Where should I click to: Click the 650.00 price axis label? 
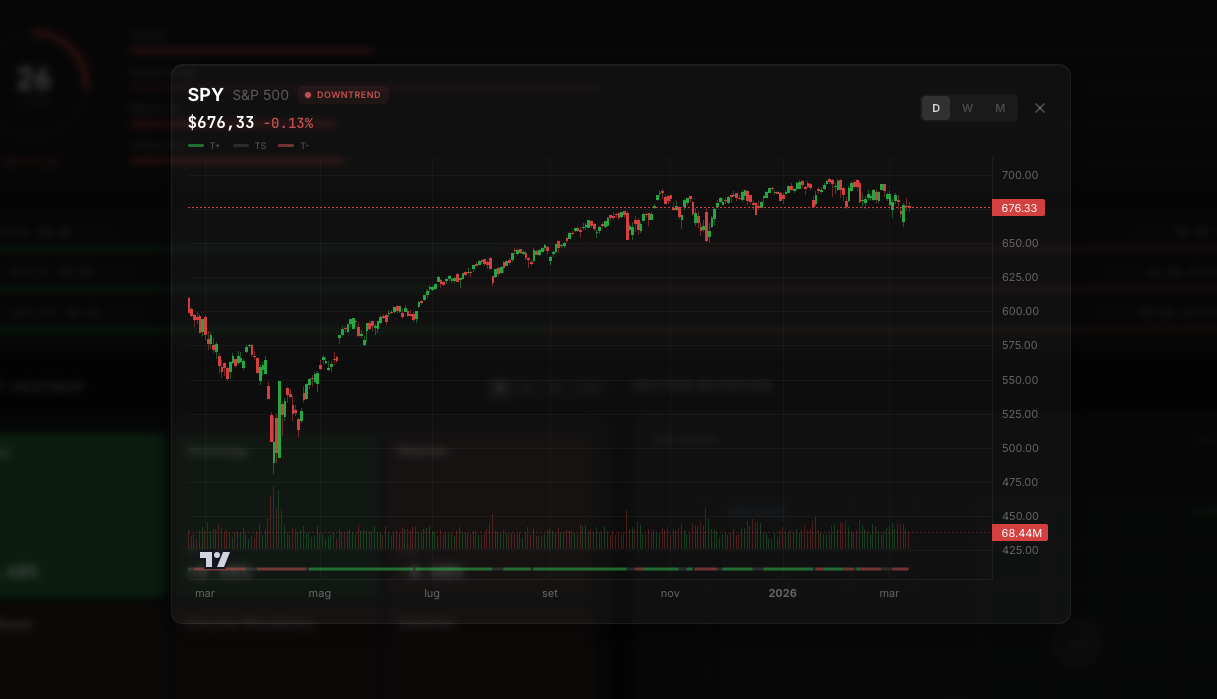pos(1020,243)
